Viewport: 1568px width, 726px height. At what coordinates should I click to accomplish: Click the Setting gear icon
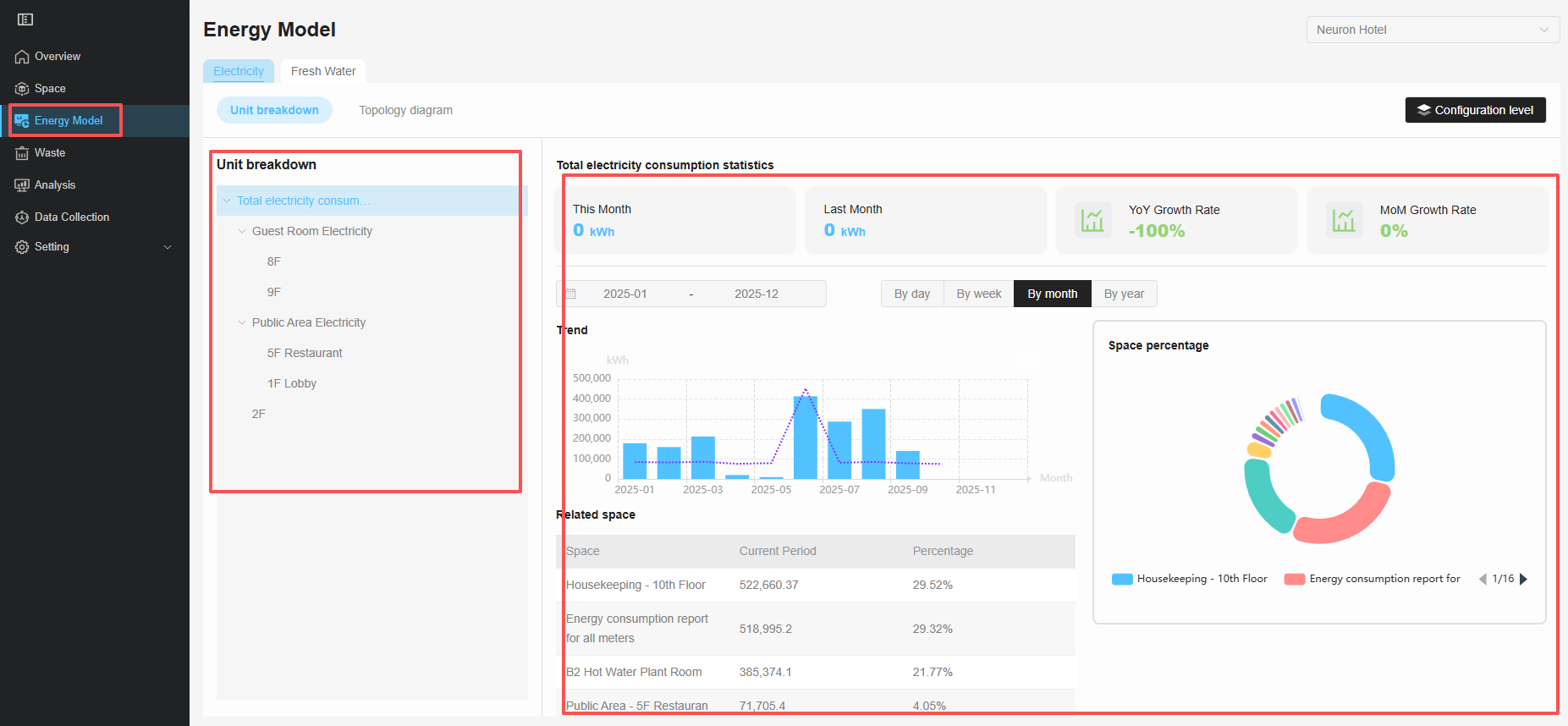(22, 247)
